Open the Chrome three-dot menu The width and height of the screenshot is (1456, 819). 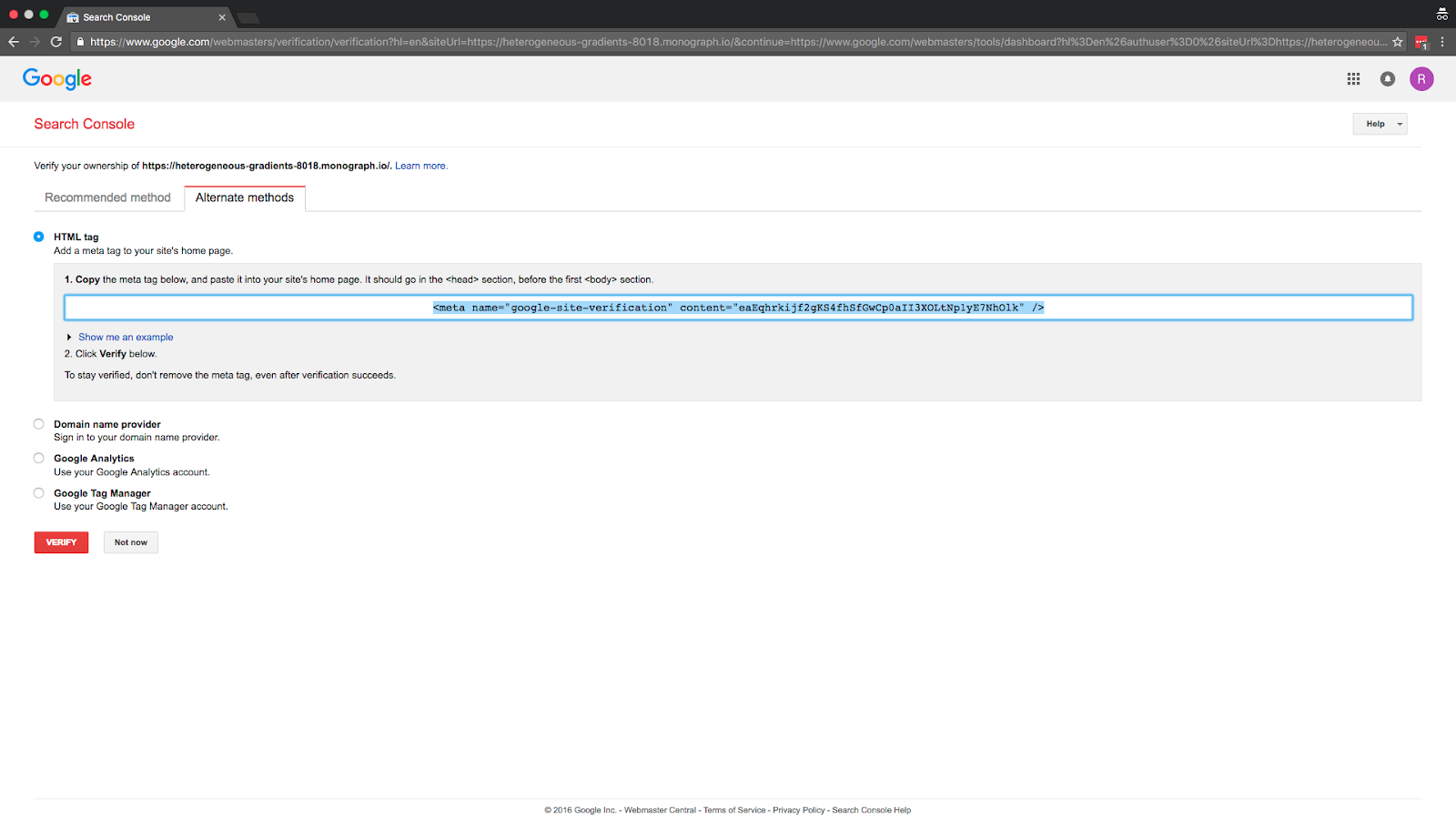point(1442,42)
